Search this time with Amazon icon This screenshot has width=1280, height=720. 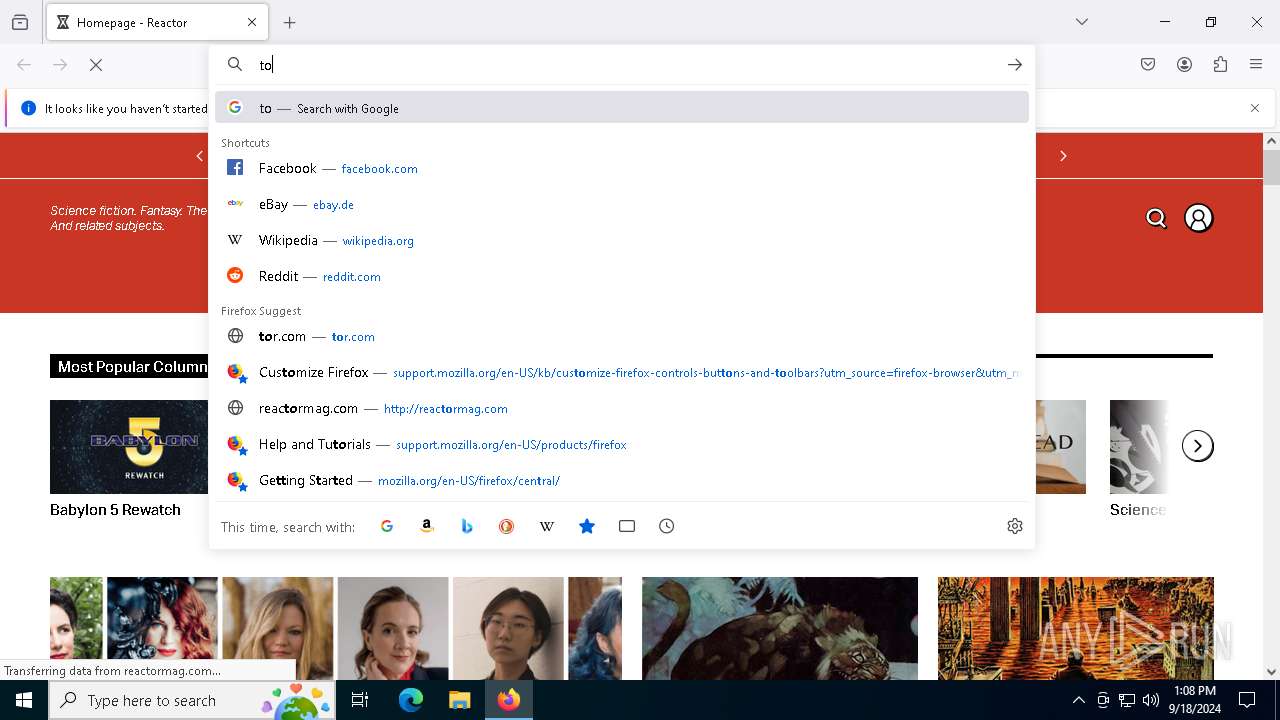[x=427, y=526]
